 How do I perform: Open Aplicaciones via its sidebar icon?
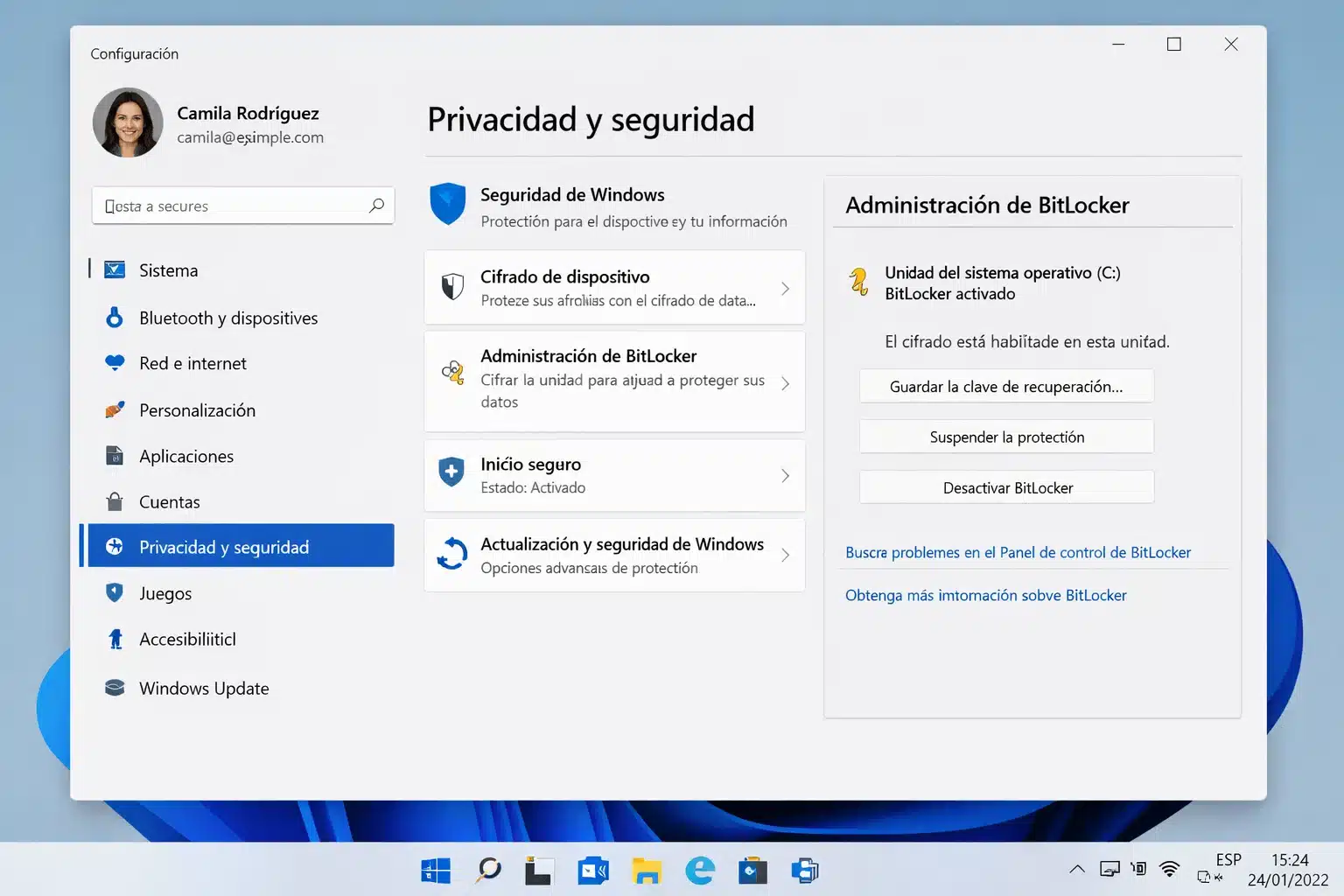(115, 456)
